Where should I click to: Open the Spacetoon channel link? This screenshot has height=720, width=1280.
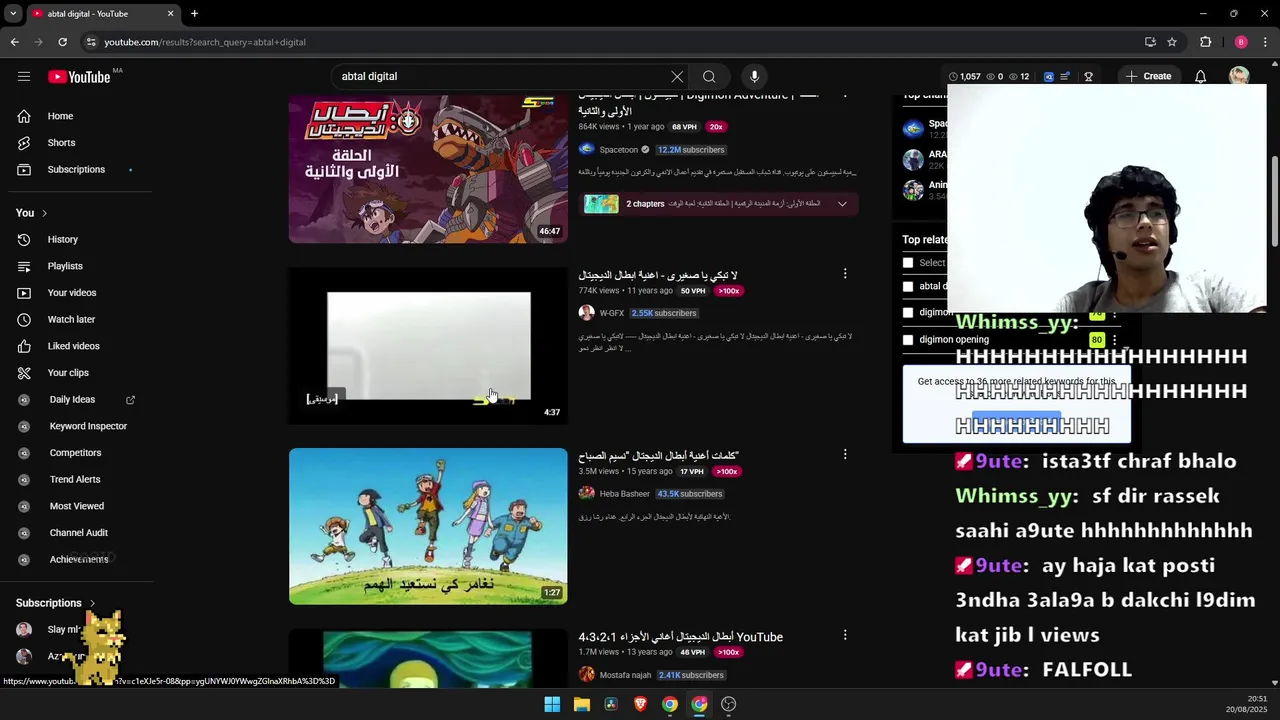pyautogui.click(x=618, y=150)
